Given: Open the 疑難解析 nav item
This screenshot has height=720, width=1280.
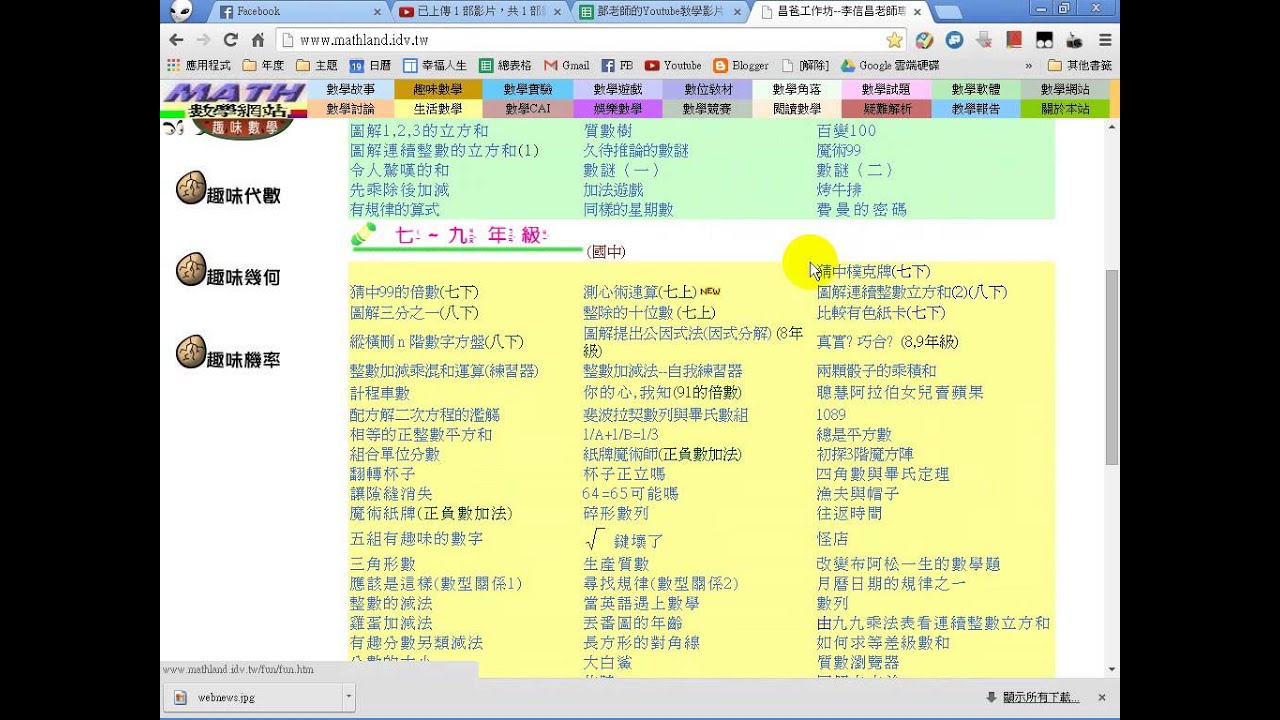Looking at the screenshot, I should [x=886, y=108].
